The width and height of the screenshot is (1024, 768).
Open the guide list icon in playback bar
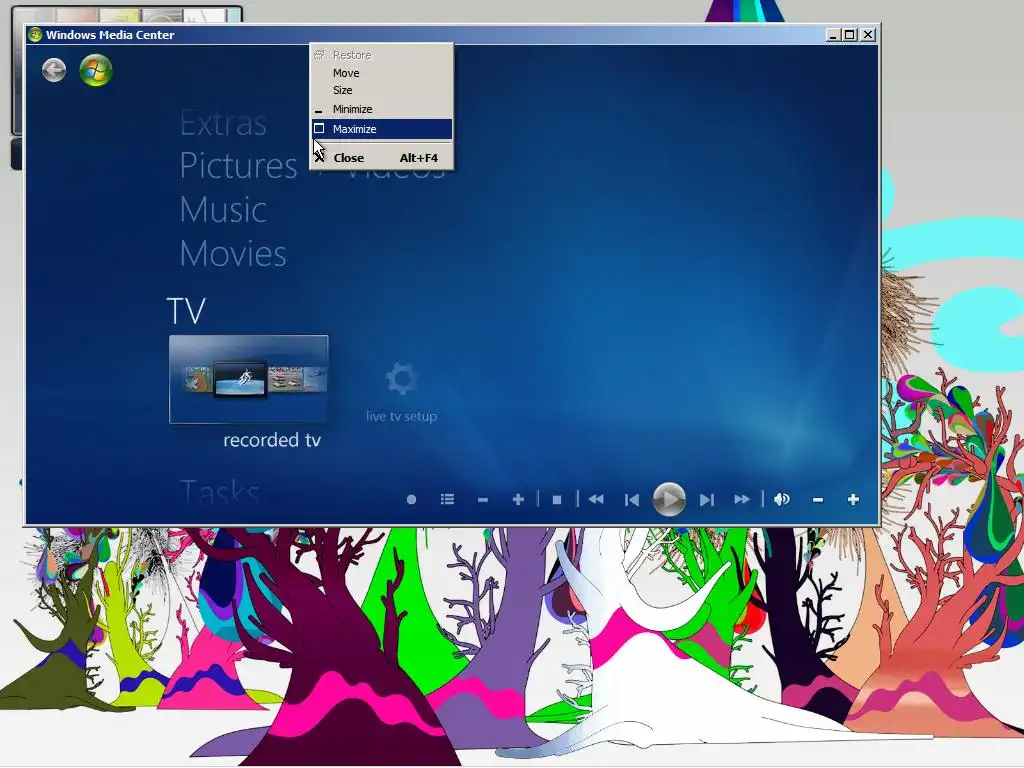tap(447, 500)
